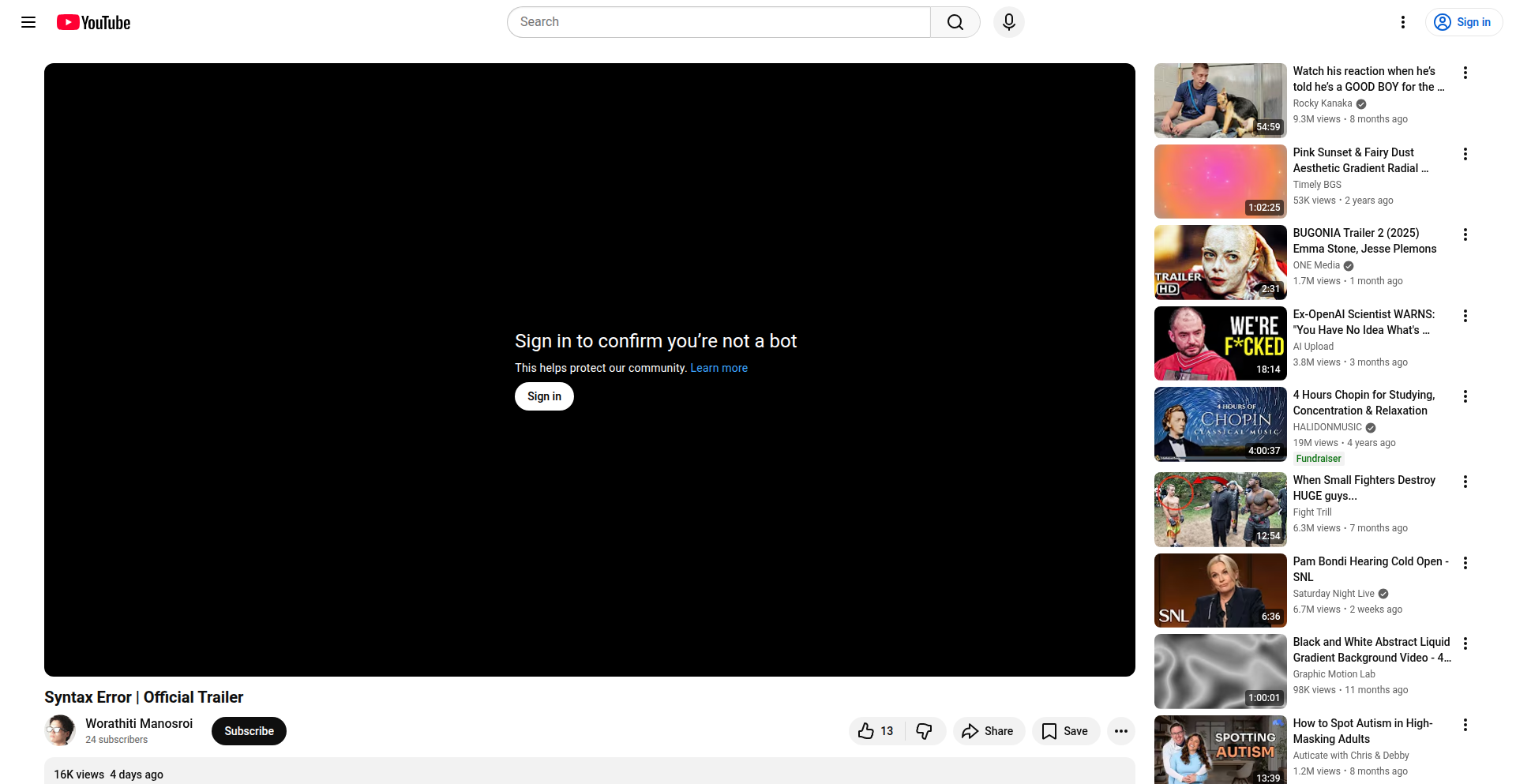The height and width of the screenshot is (784, 1516).
Task: Click the HALIDONMUSIC channel name
Action: 1327,427
